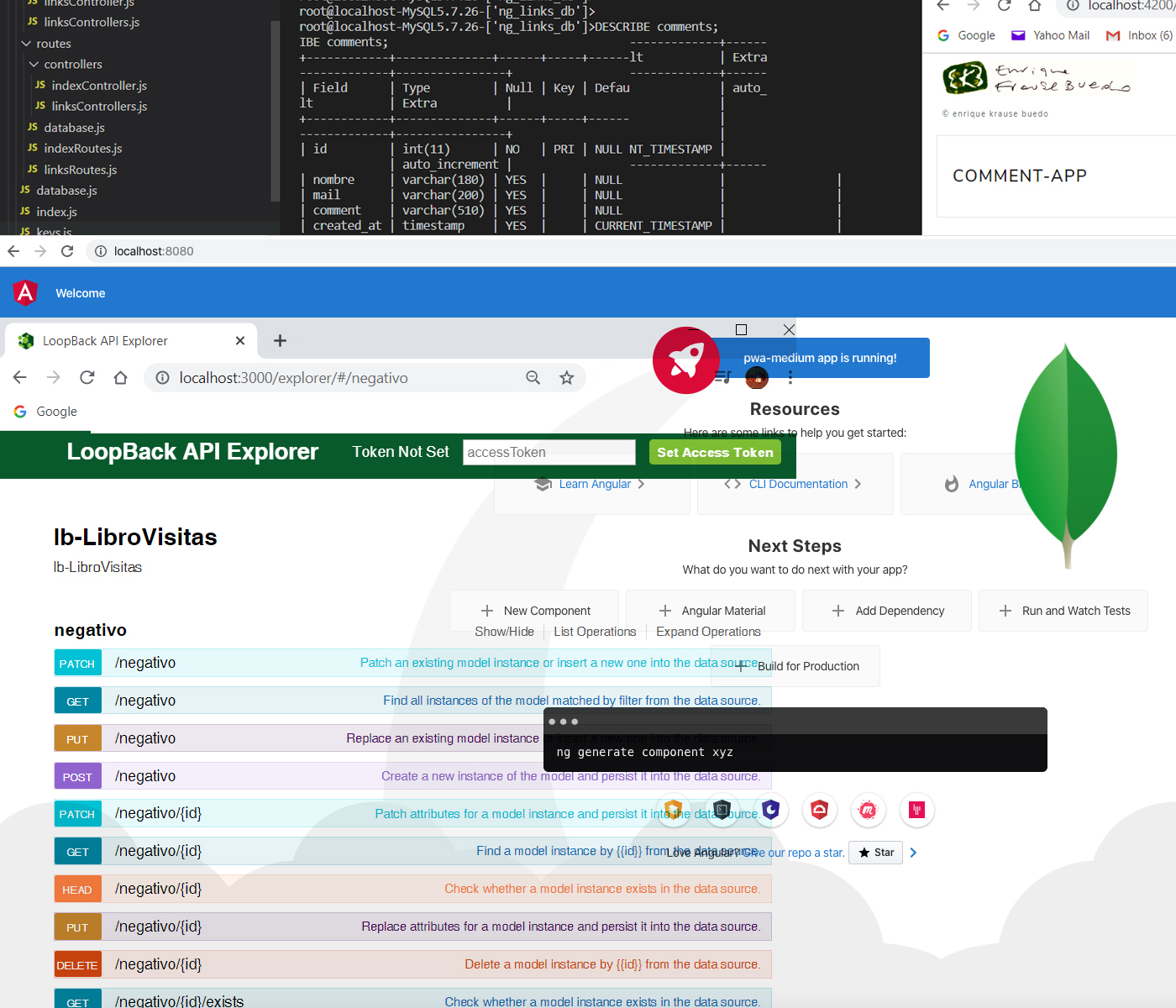
Task: Click the purple moon shield icon
Action: (771, 810)
